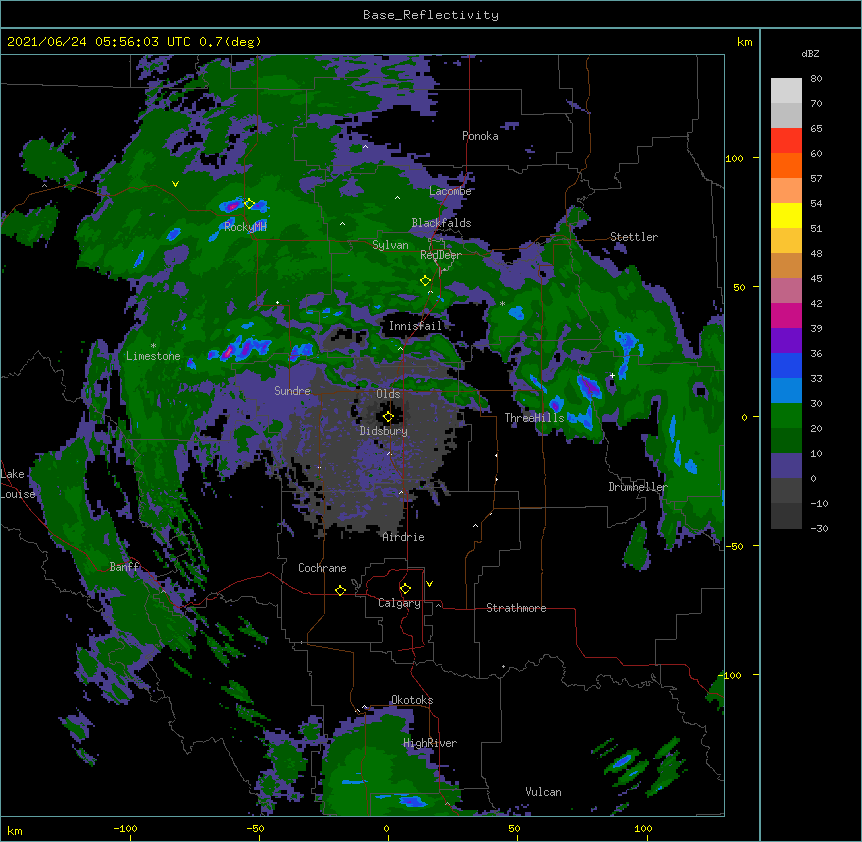Pick the royal blue 33-36 dBZ swatch

point(786,365)
